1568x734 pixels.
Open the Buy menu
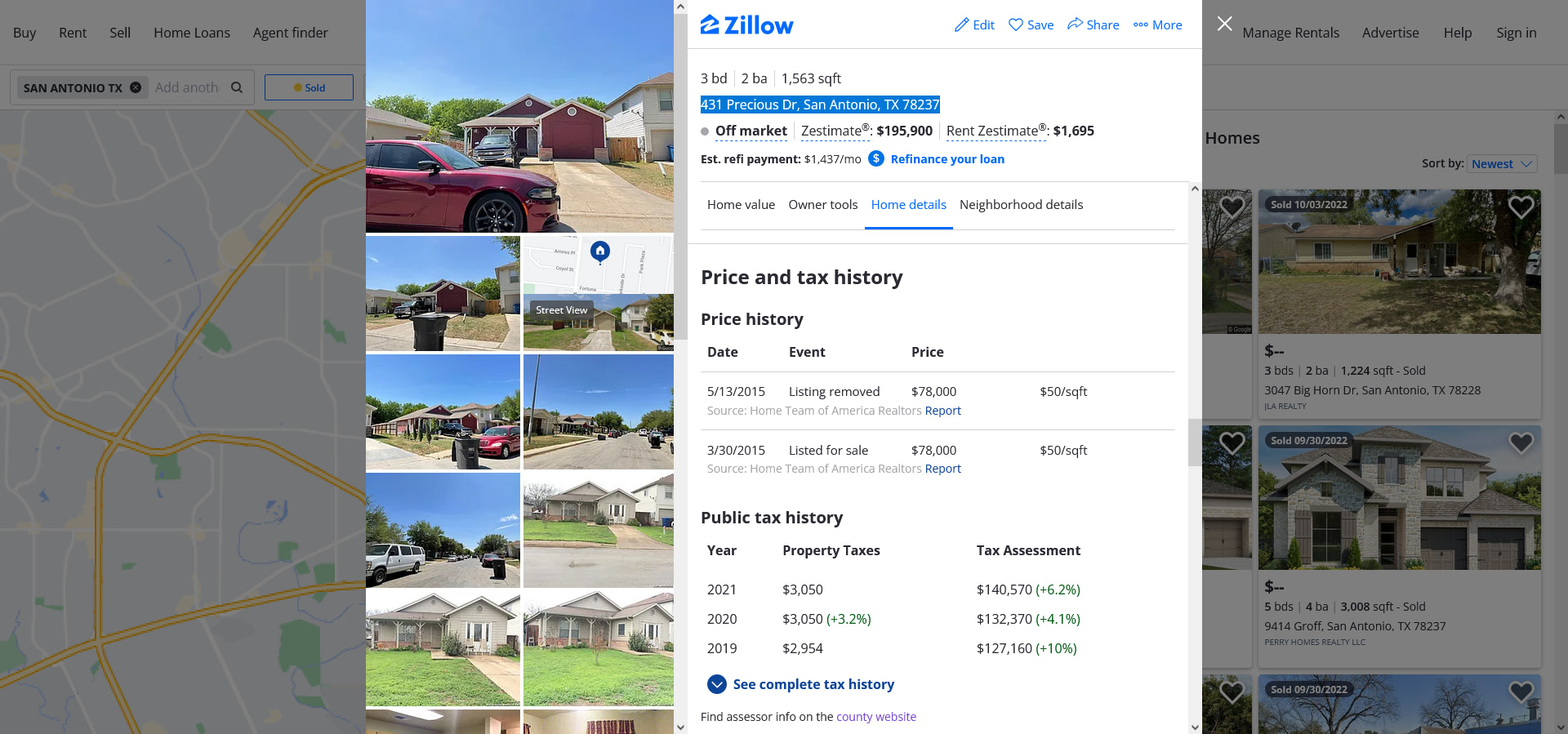pos(24,33)
